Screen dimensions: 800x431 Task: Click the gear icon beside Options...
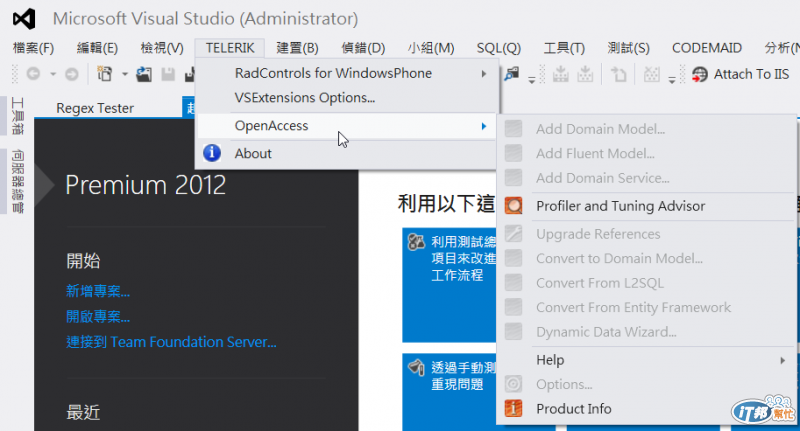tap(513, 384)
